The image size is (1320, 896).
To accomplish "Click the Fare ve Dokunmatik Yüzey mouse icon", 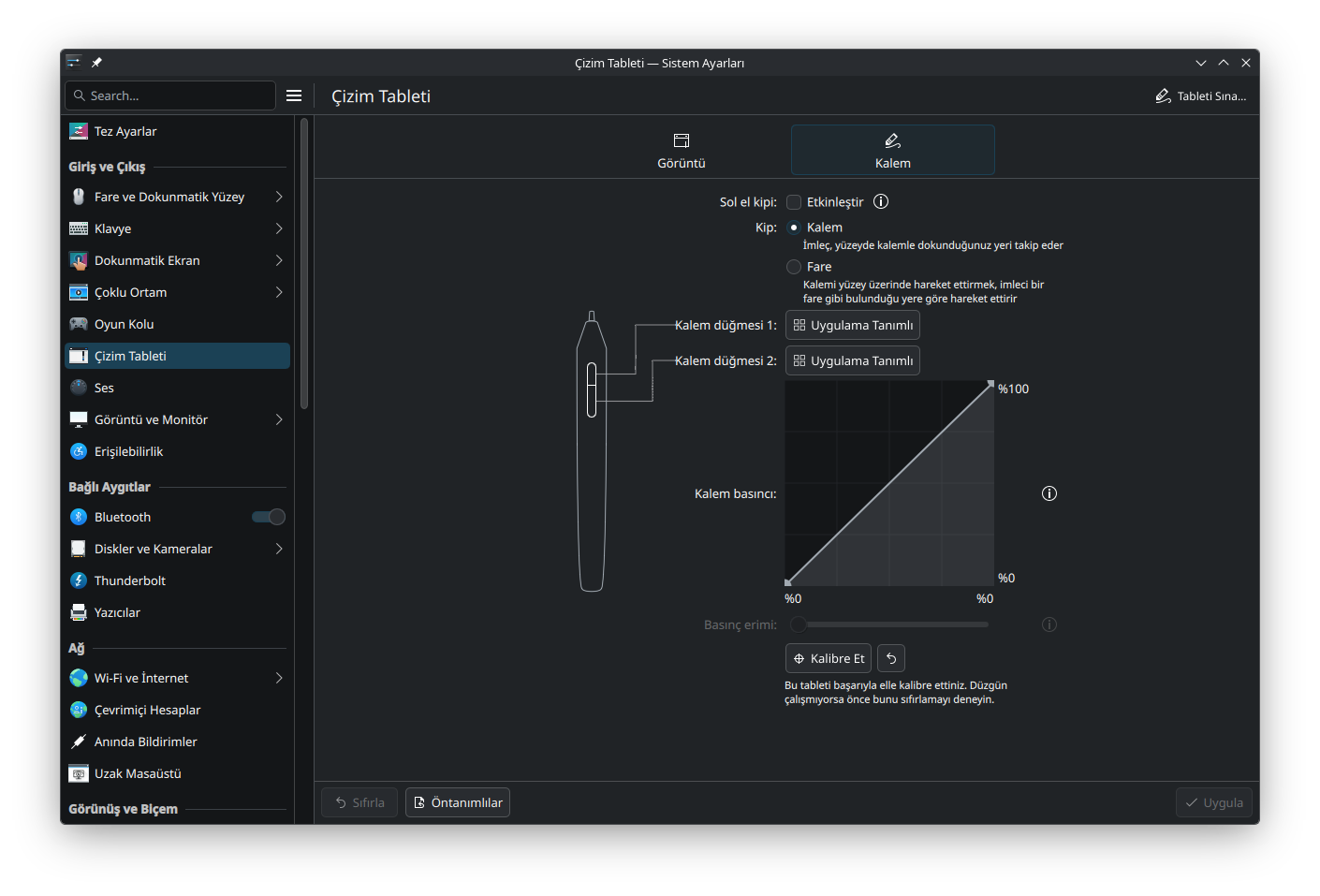I will click(79, 197).
